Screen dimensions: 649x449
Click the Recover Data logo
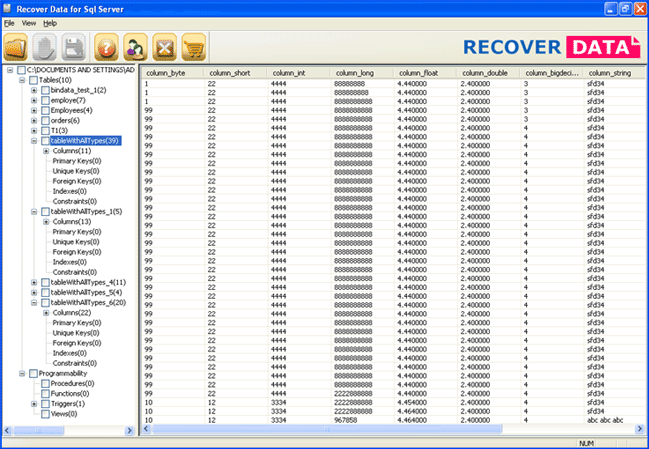click(554, 46)
